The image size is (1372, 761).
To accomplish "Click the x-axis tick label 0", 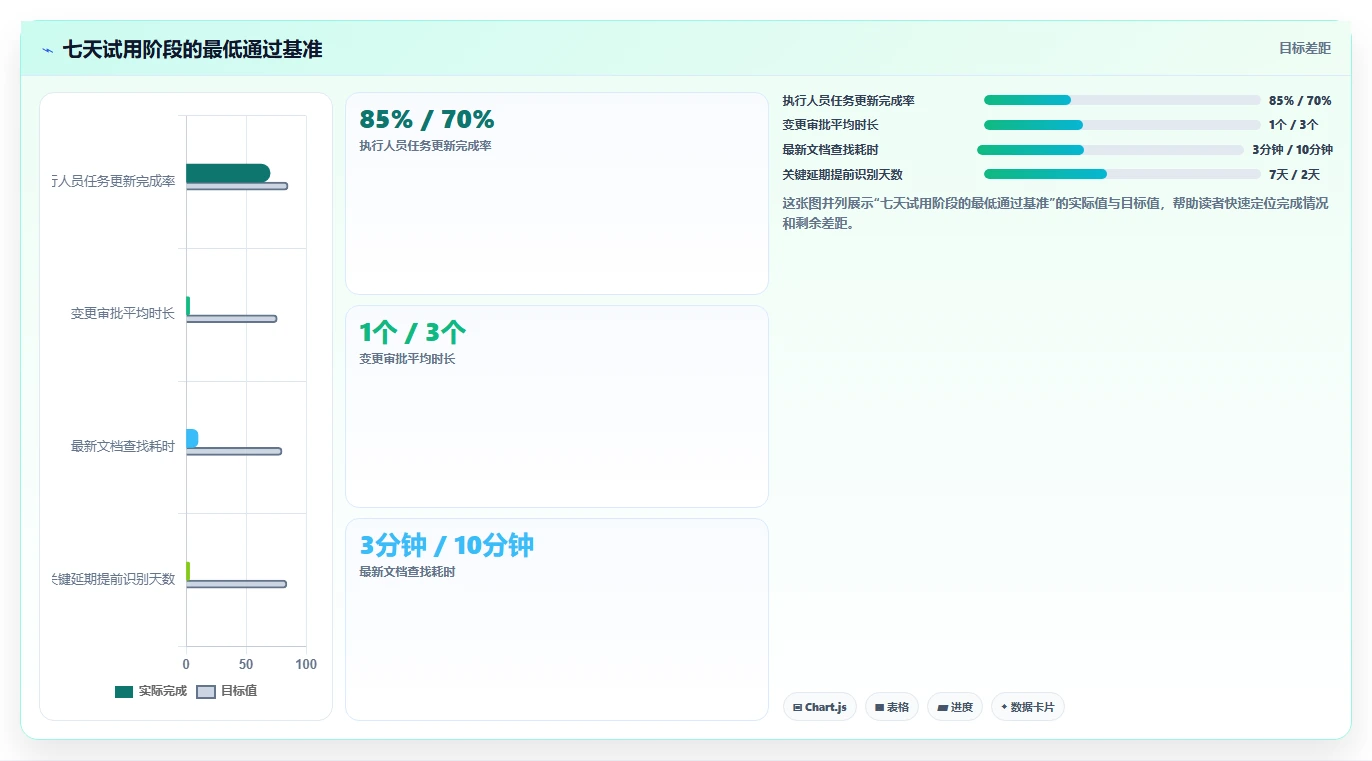I will pos(186,664).
